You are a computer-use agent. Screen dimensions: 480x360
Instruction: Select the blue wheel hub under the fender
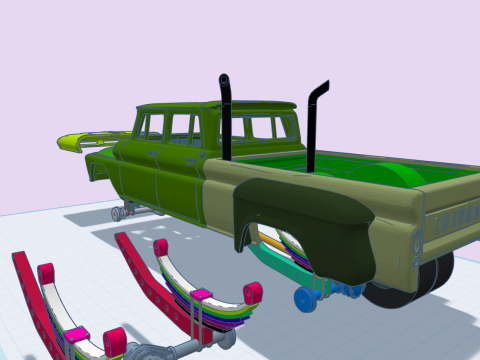pyautogui.click(x=305, y=299)
